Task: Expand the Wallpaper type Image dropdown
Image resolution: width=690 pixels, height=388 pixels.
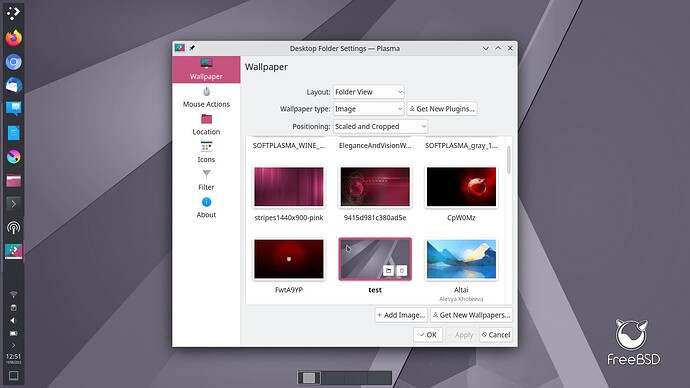Action: [368, 109]
